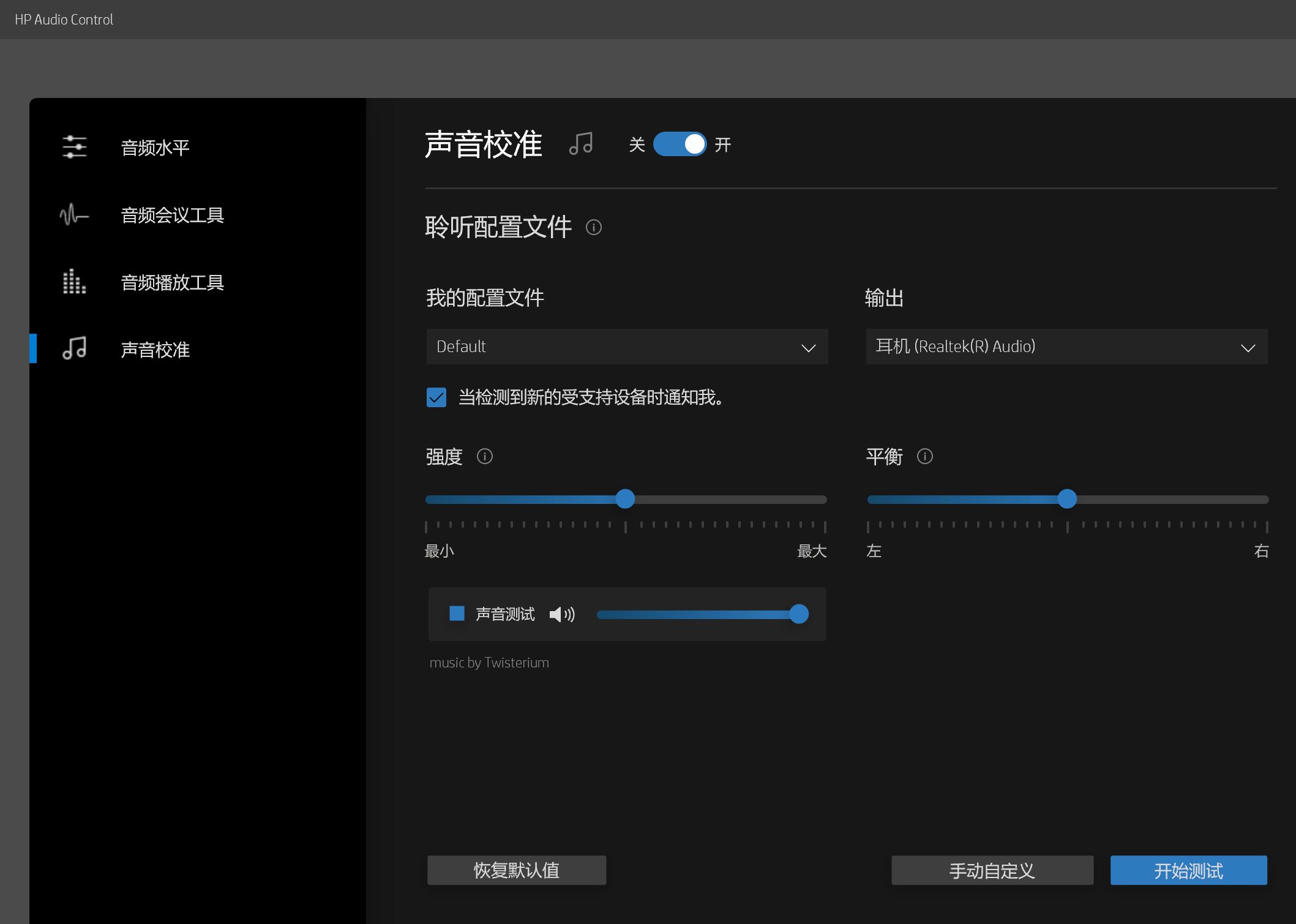Click the info icon beside 强度

click(x=484, y=456)
